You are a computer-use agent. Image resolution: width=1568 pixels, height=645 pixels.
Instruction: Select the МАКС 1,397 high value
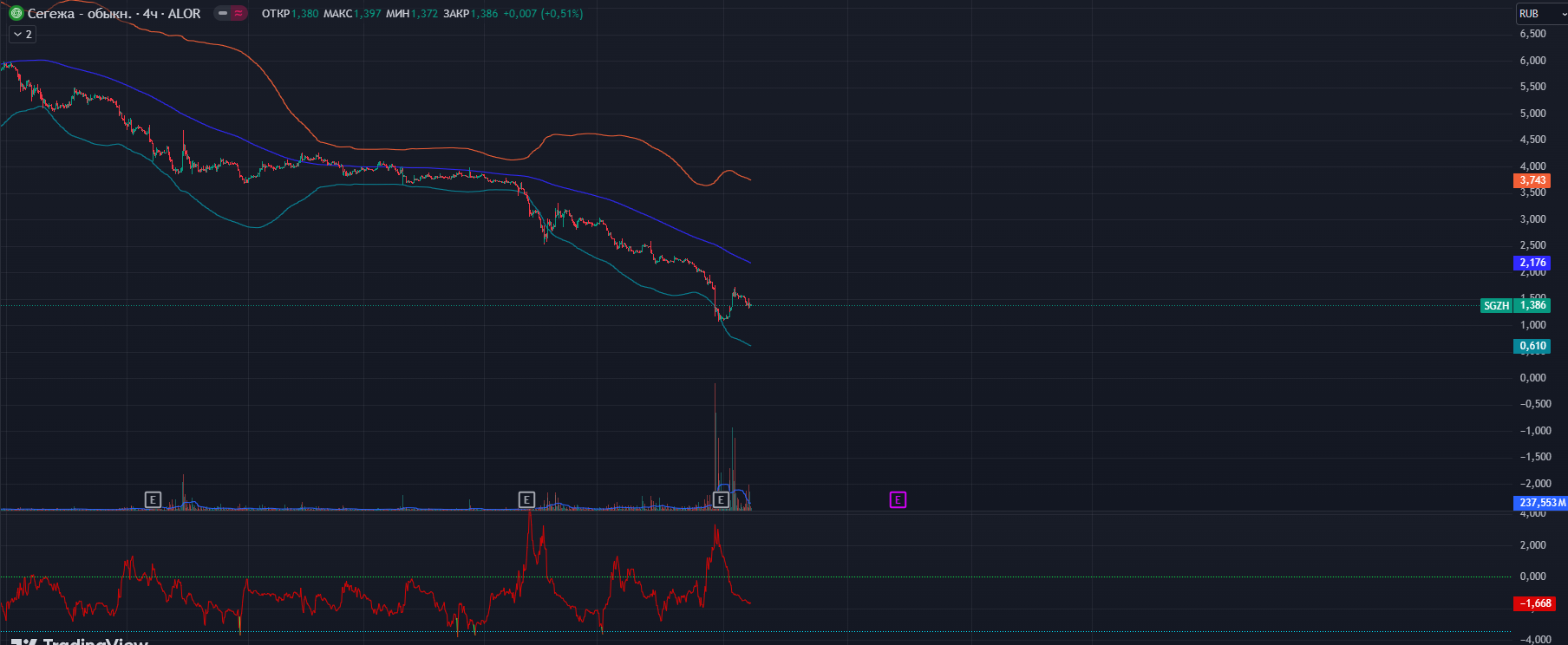[352, 13]
